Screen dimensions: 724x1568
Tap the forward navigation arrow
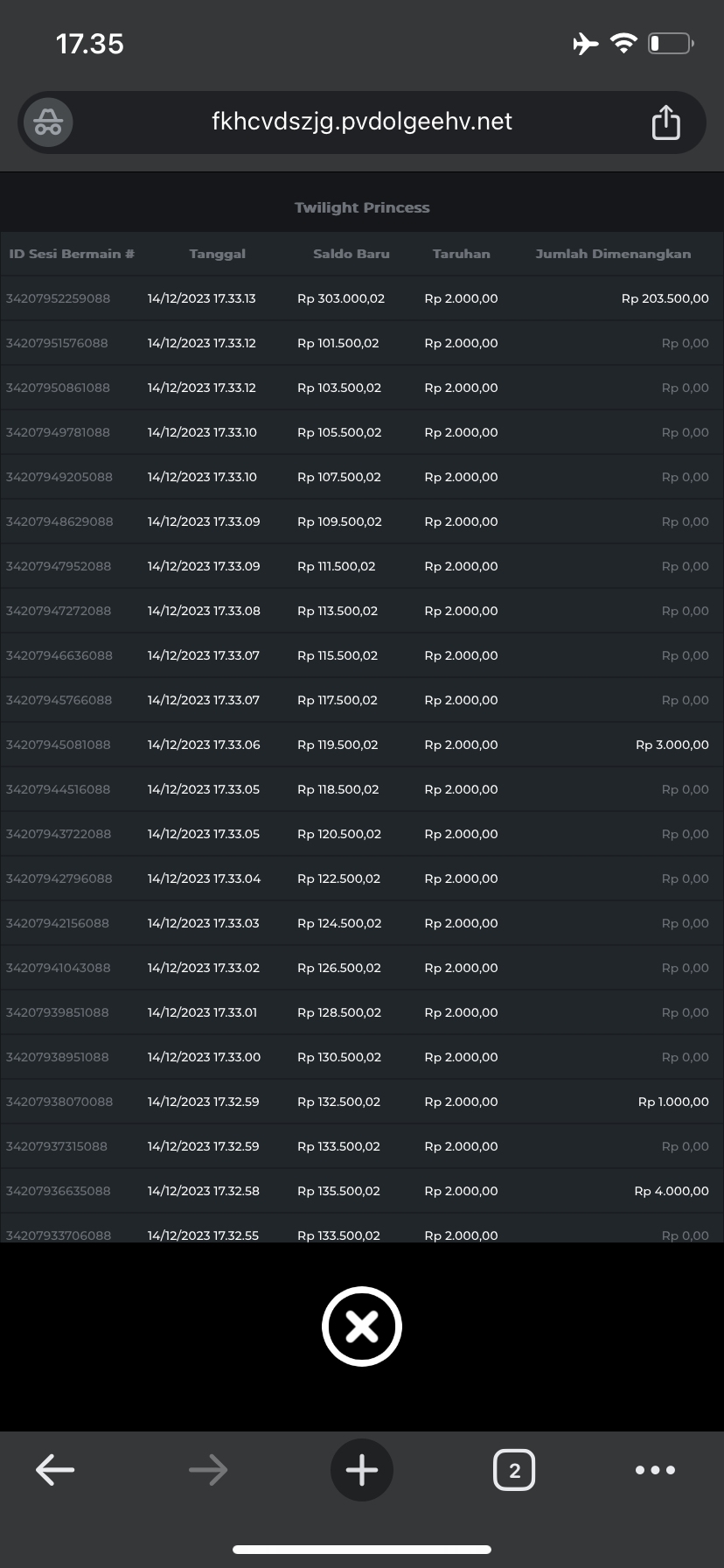tap(208, 1470)
